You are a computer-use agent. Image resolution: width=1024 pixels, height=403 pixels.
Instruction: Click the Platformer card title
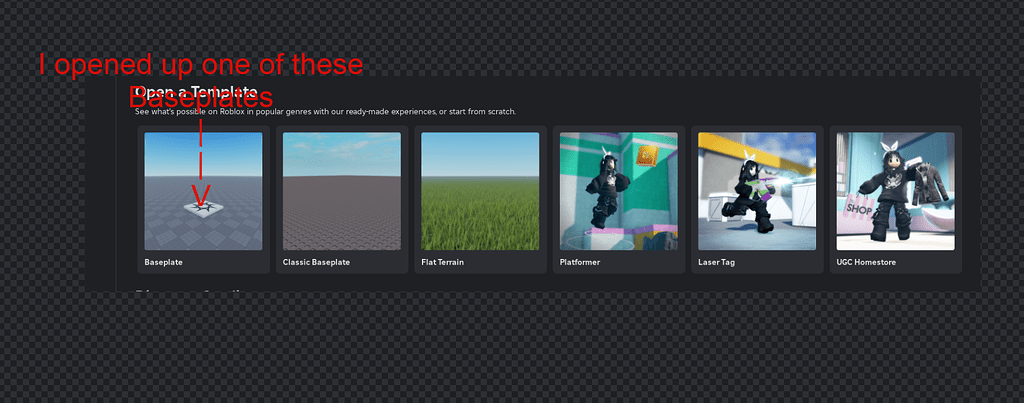579,262
